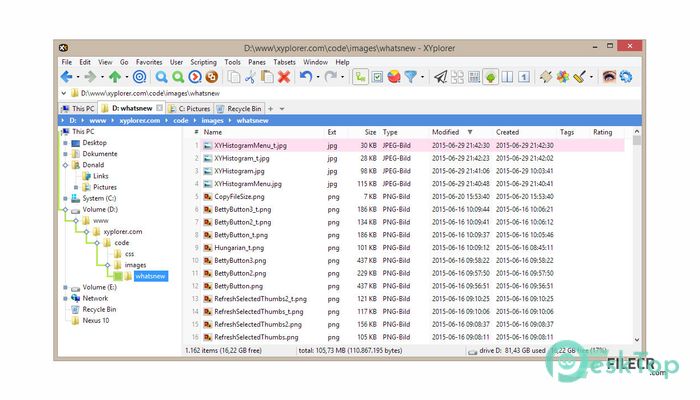
Task: Undo with the blue curved arrow
Action: (x=306, y=77)
